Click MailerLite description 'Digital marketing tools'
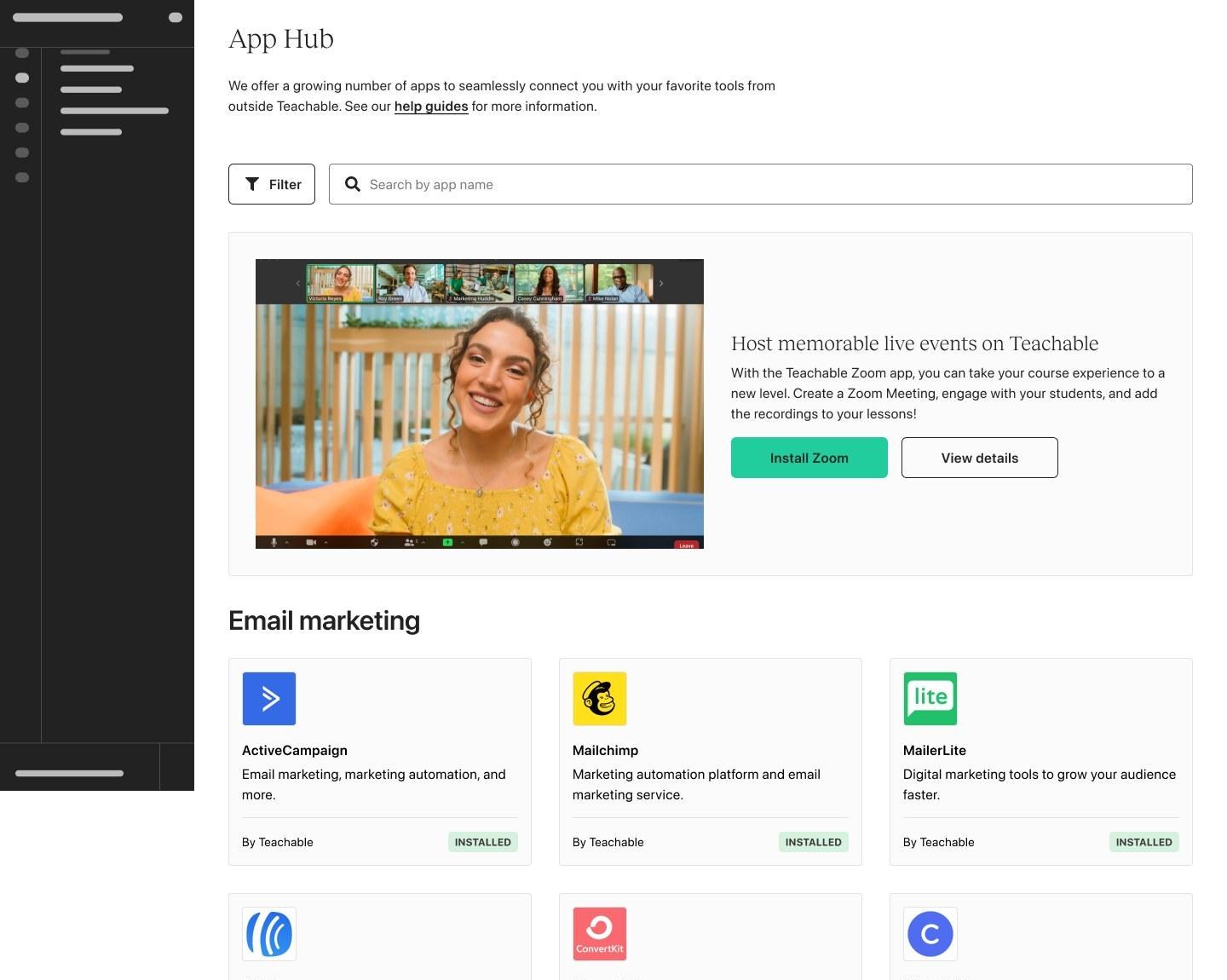 (1040, 785)
